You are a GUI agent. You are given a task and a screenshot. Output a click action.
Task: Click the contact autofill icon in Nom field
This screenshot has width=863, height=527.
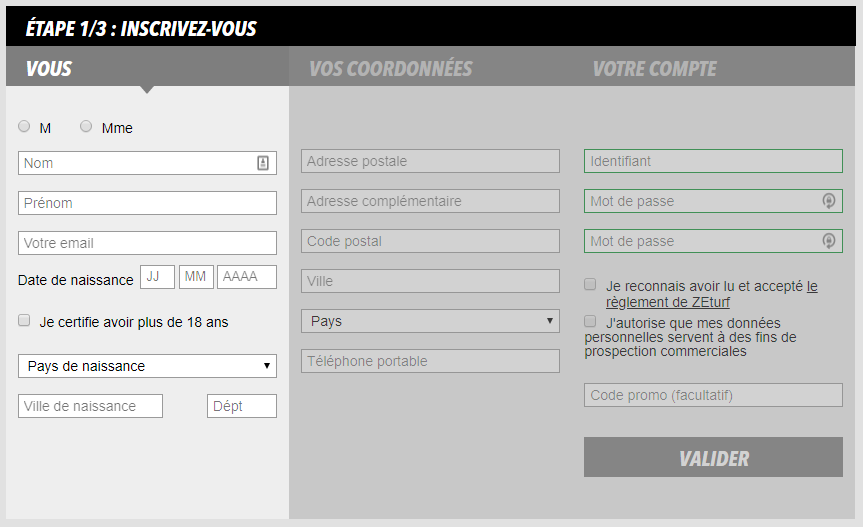263,163
